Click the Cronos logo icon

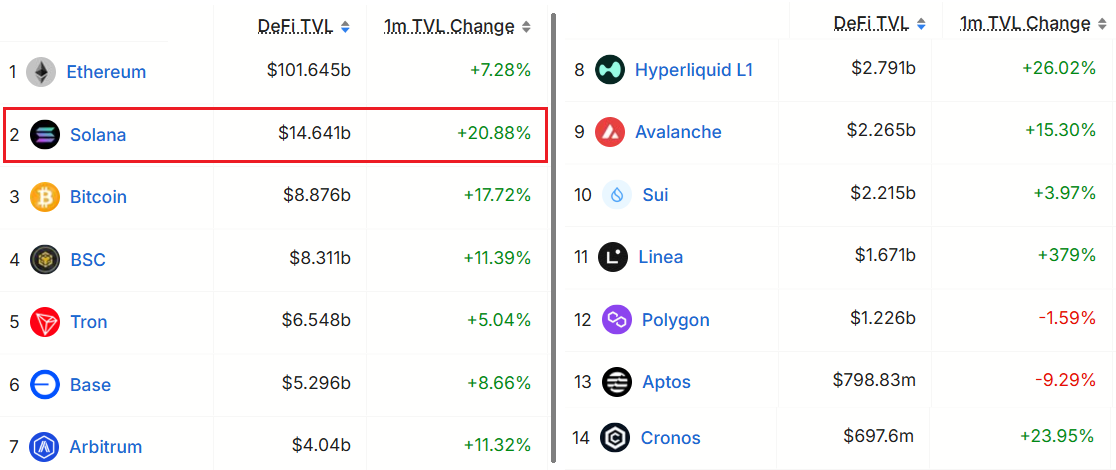tap(615, 438)
